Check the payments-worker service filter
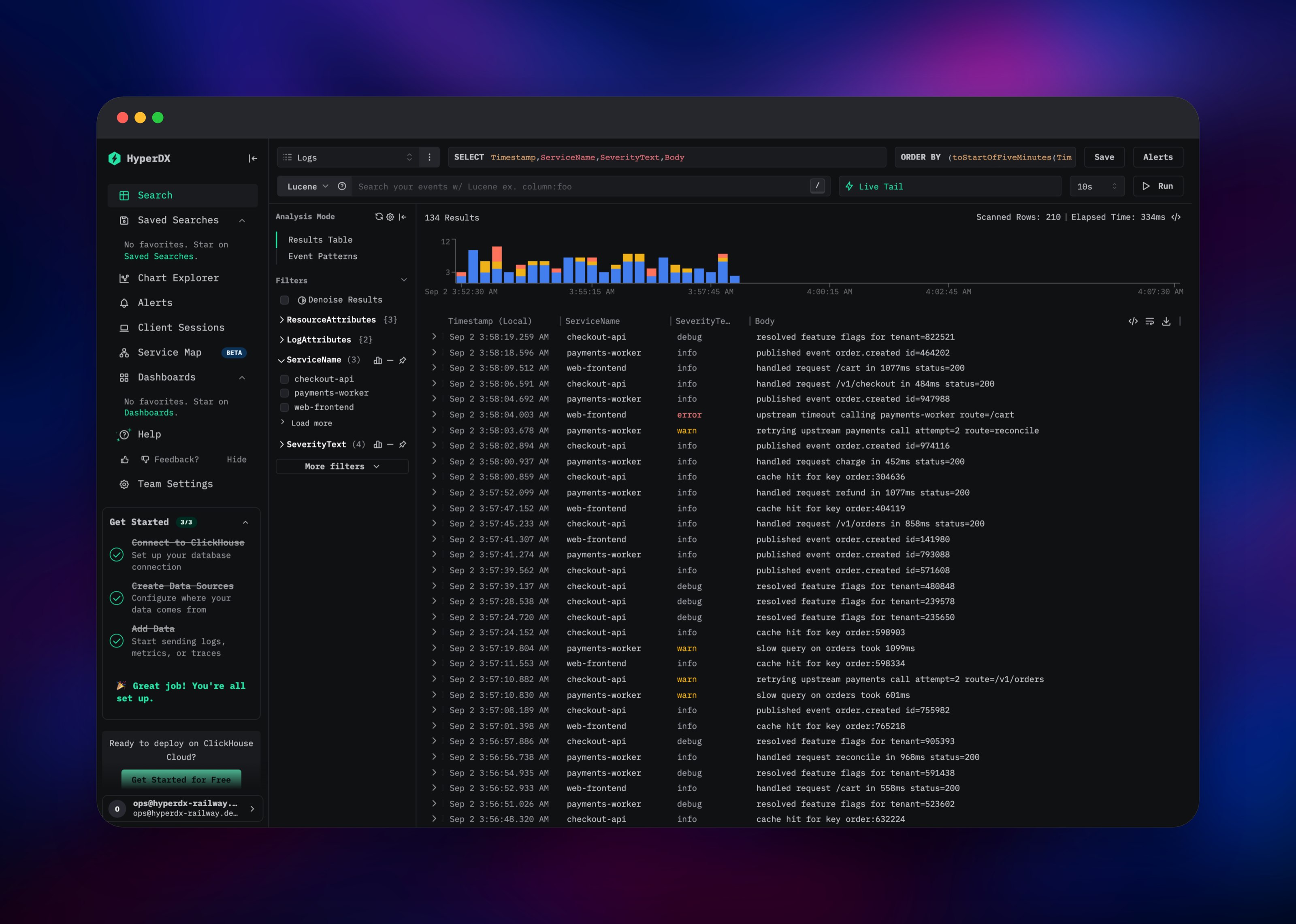This screenshot has height=924, width=1296. (284, 393)
